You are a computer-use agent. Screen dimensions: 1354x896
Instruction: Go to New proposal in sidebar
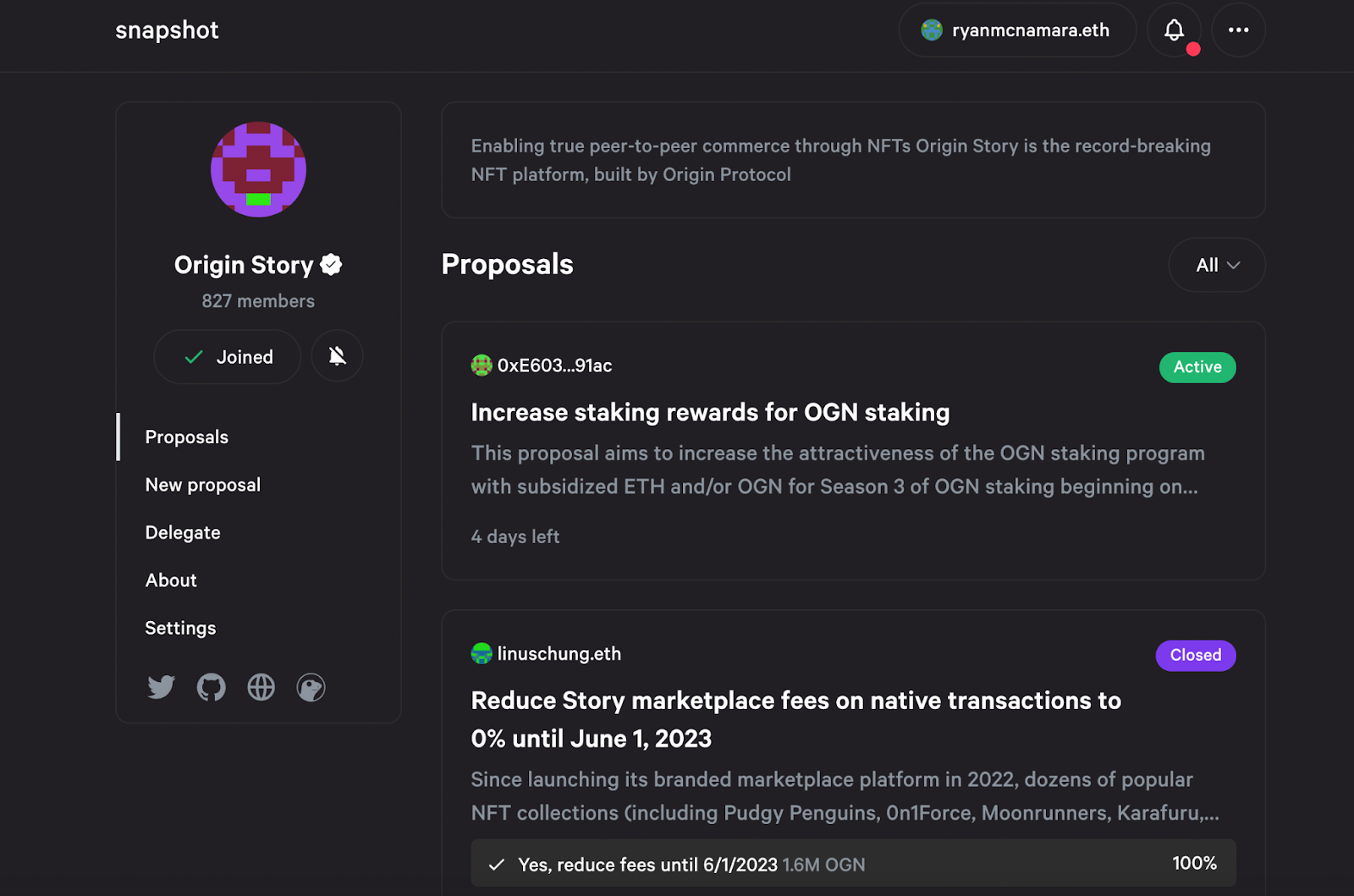click(203, 485)
